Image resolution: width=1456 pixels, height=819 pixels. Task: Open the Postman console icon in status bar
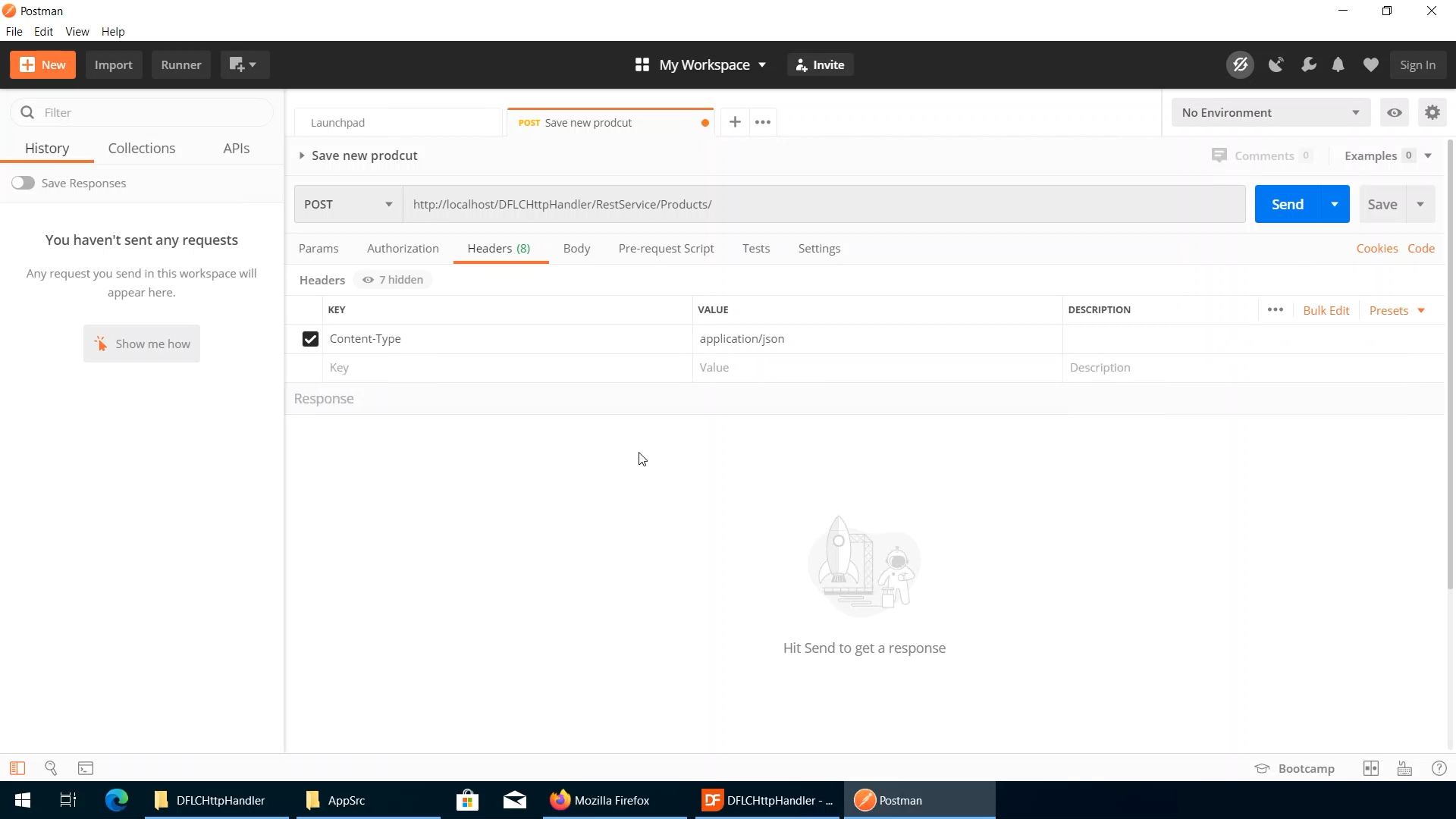pos(86,768)
